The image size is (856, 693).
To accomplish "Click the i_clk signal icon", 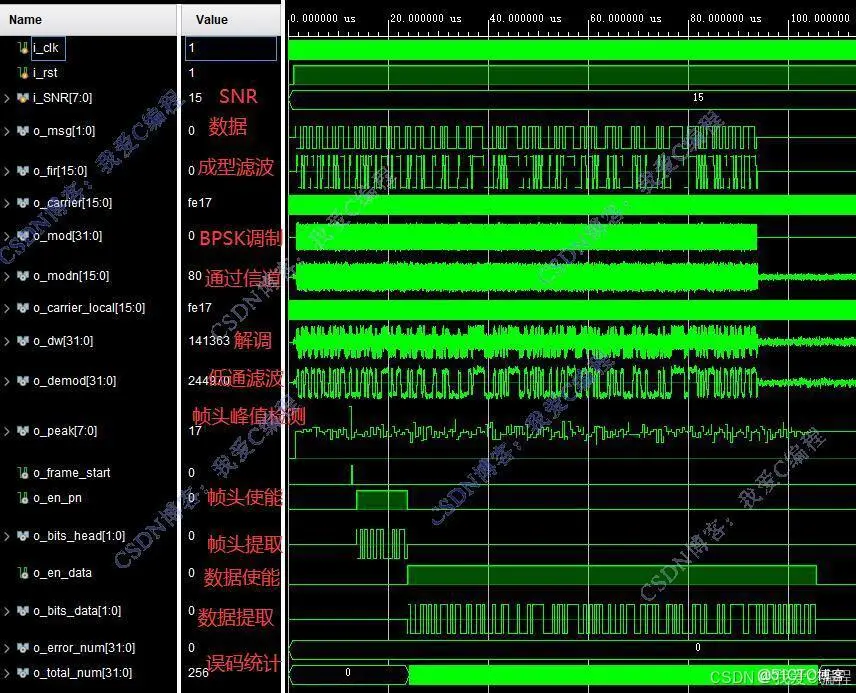I will (23, 48).
